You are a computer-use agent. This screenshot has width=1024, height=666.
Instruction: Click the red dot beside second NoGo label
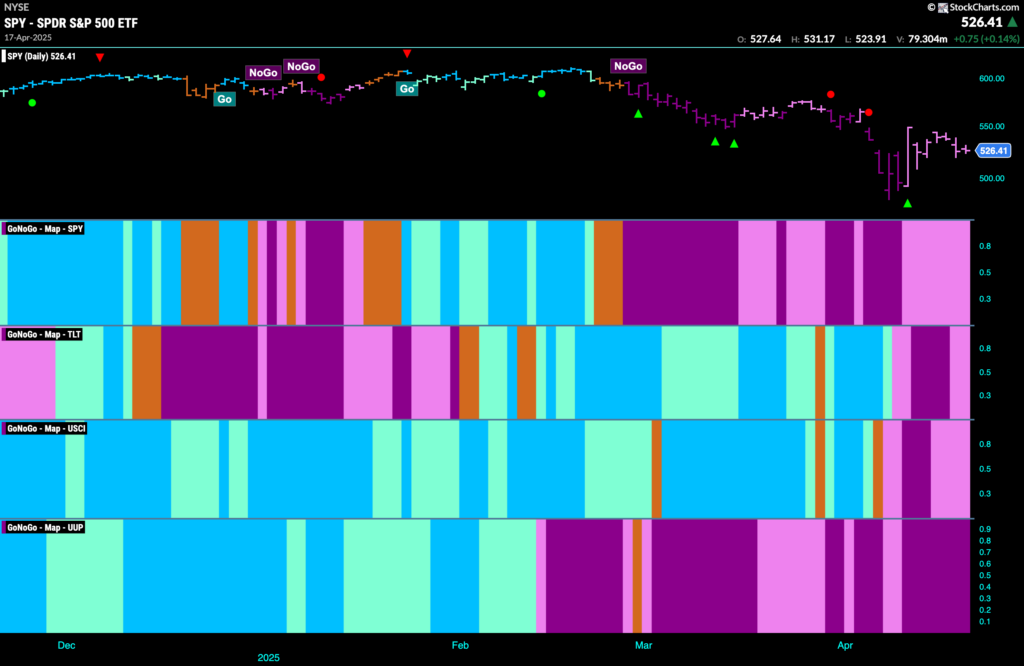pos(321,78)
